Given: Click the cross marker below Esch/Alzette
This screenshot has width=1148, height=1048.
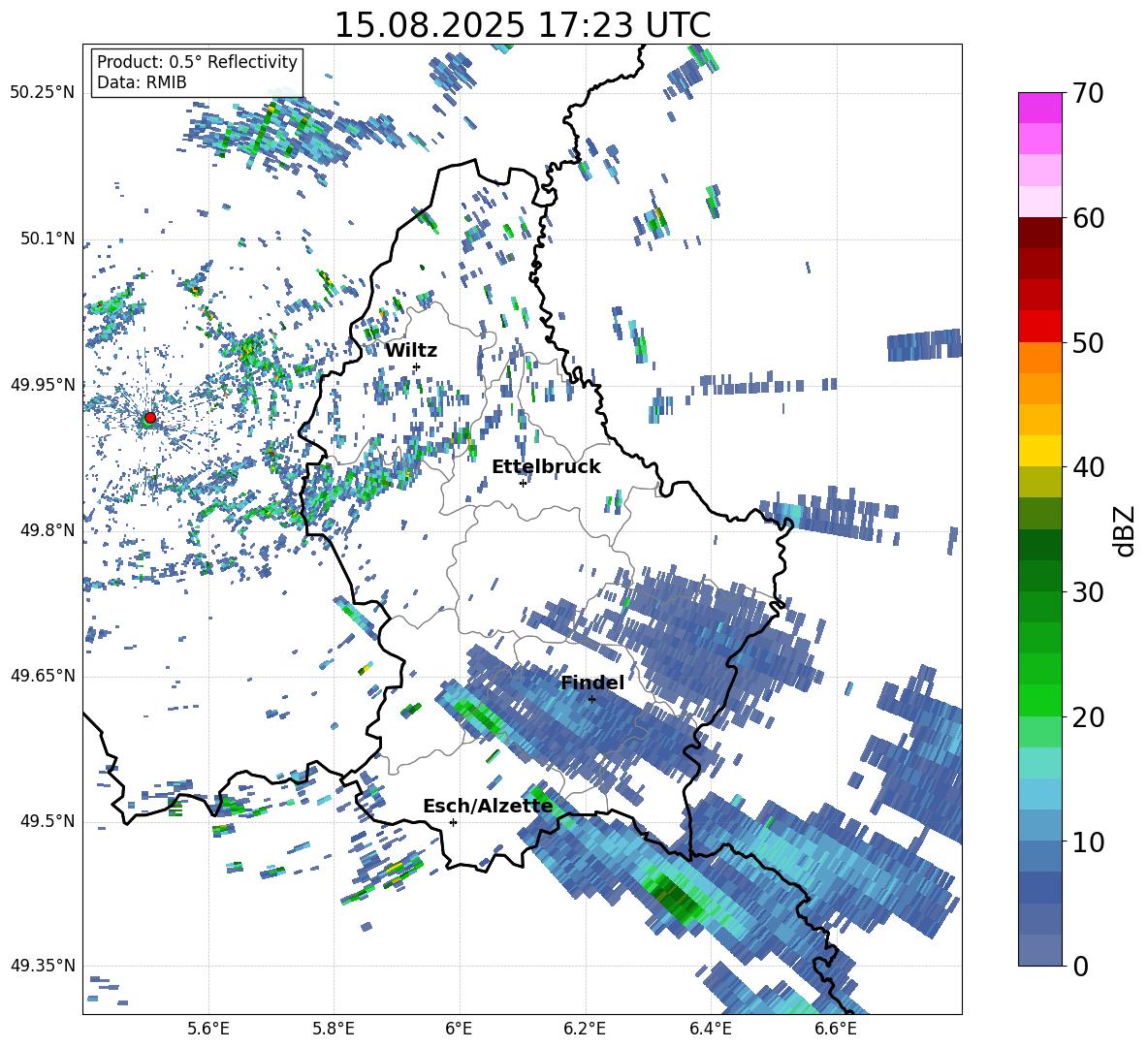Looking at the screenshot, I should point(453,822).
